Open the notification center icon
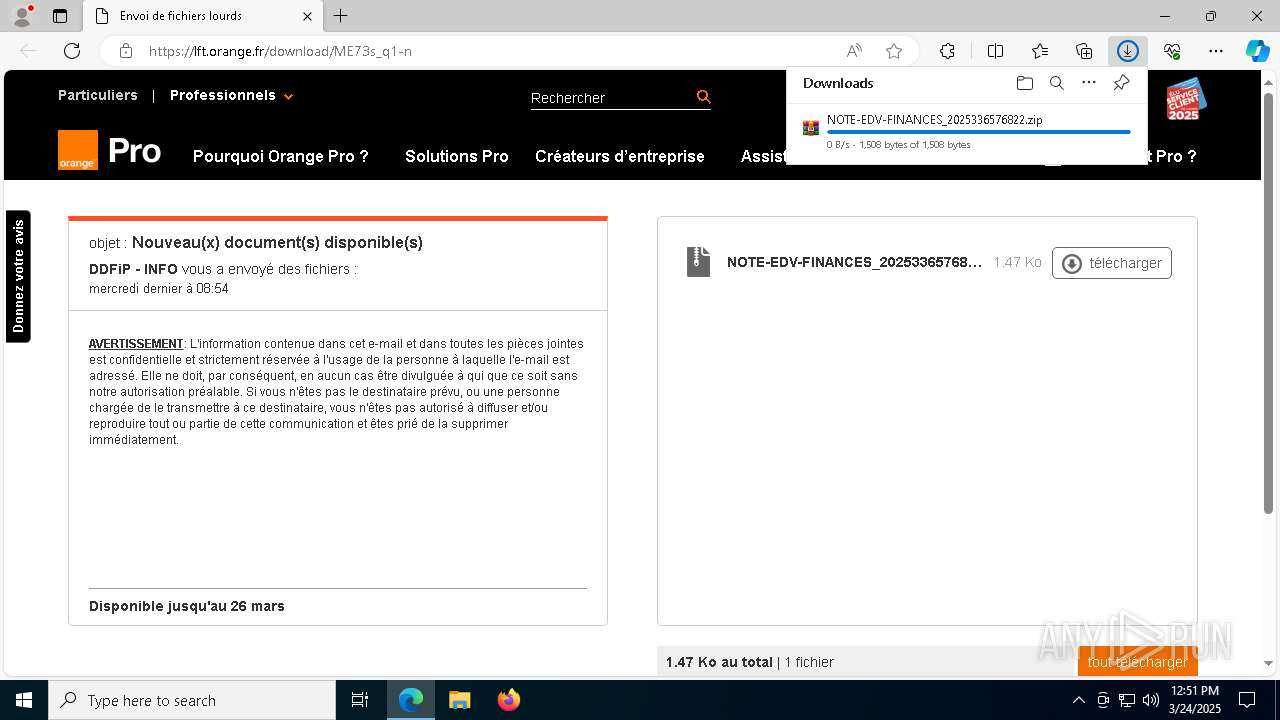Image resolution: width=1280 pixels, height=720 pixels. pyautogui.click(x=1247, y=700)
